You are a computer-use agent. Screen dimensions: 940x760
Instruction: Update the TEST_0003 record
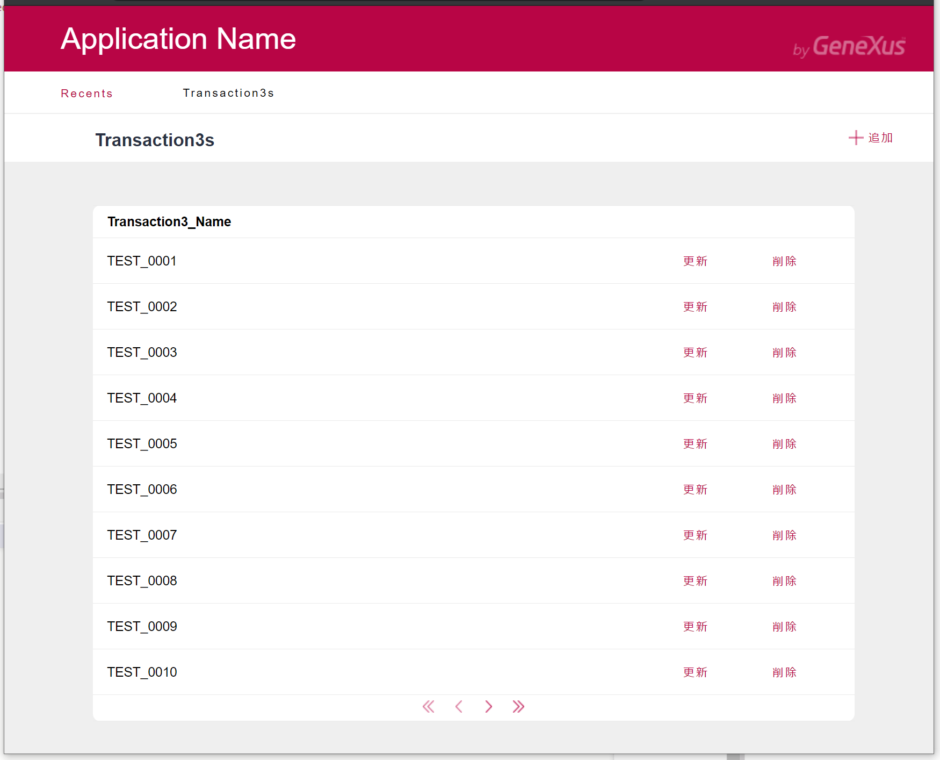click(695, 353)
